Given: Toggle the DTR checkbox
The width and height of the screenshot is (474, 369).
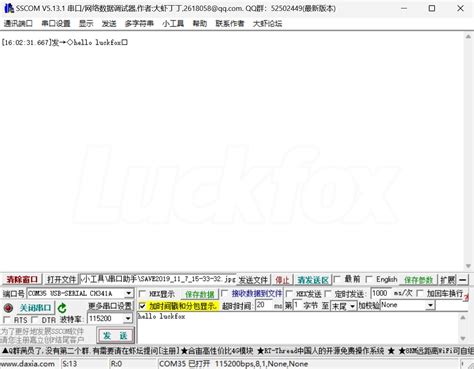Looking at the screenshot, I should (x=34, y=320).
